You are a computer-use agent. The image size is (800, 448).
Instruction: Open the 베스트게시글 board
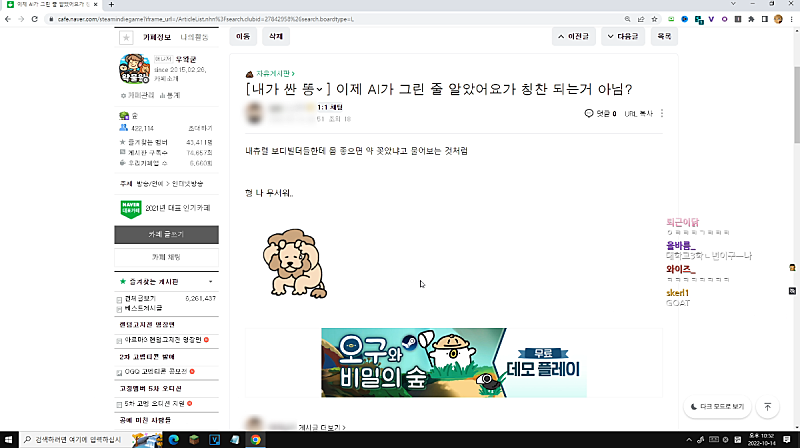[x=144, y=308]
